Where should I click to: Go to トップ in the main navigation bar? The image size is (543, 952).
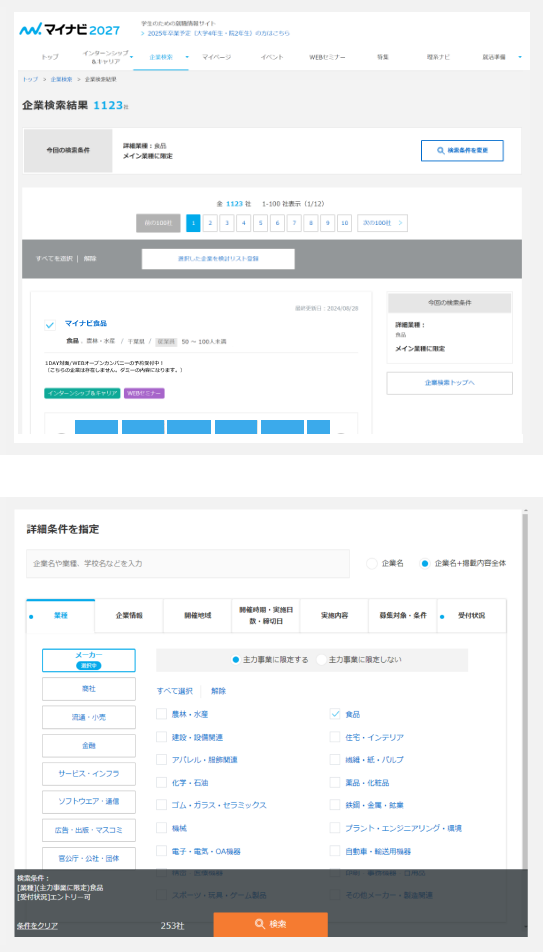coord(50,57)
